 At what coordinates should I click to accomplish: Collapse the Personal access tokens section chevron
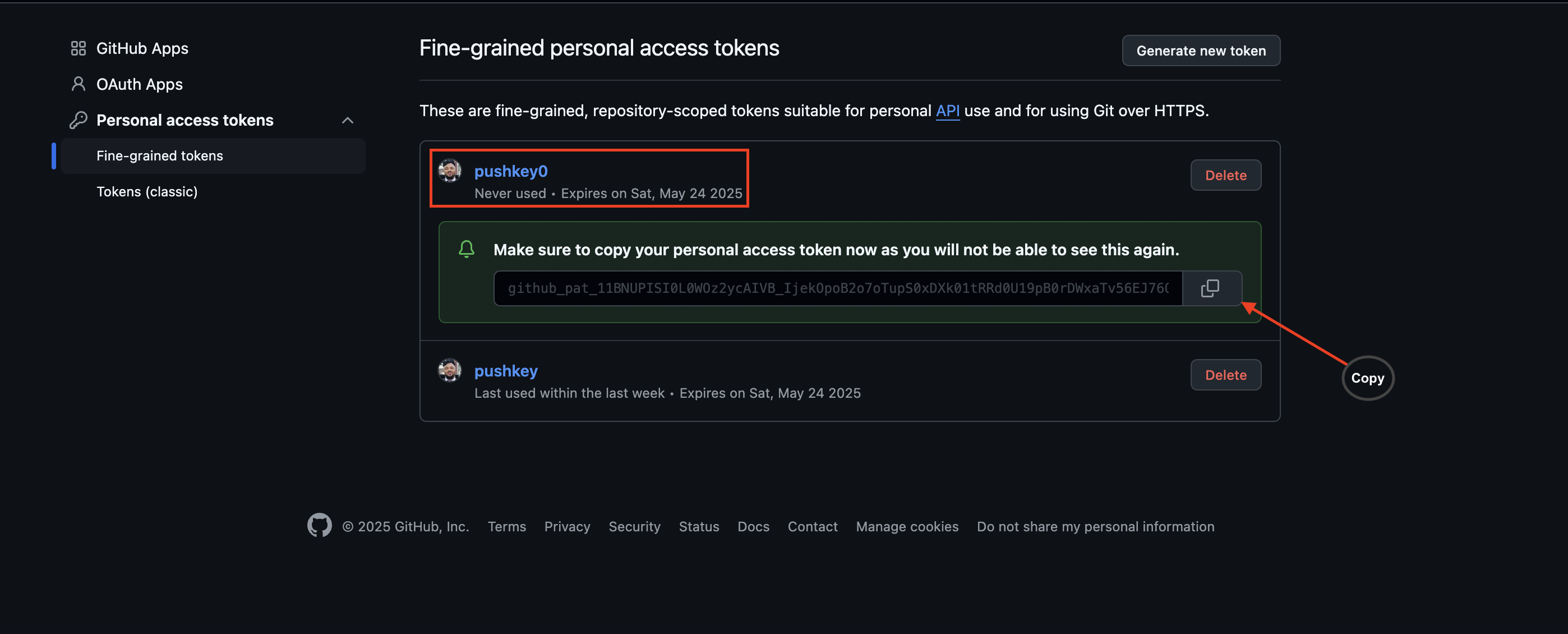[x=348, y=120]
